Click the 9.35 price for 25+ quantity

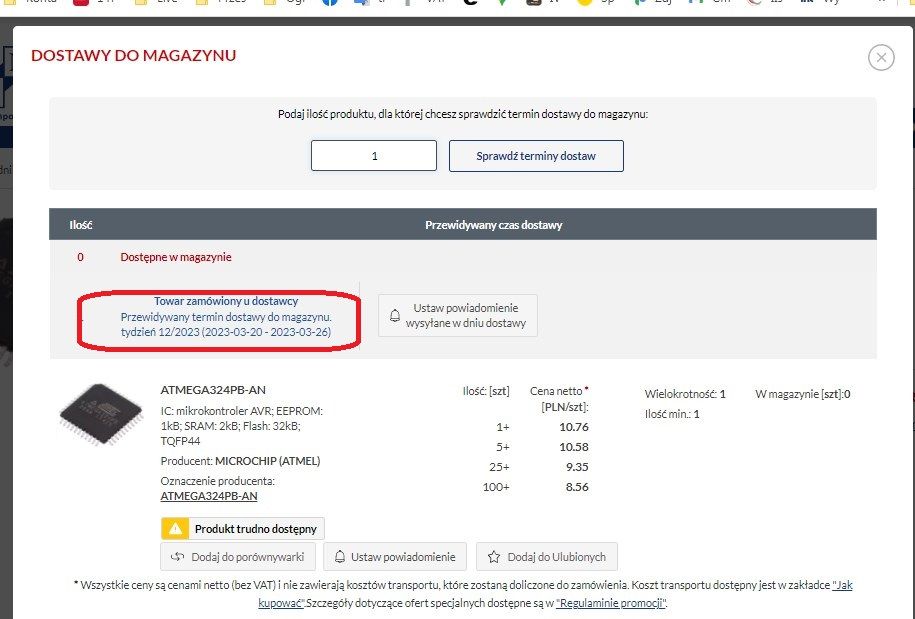coord(577,467)
